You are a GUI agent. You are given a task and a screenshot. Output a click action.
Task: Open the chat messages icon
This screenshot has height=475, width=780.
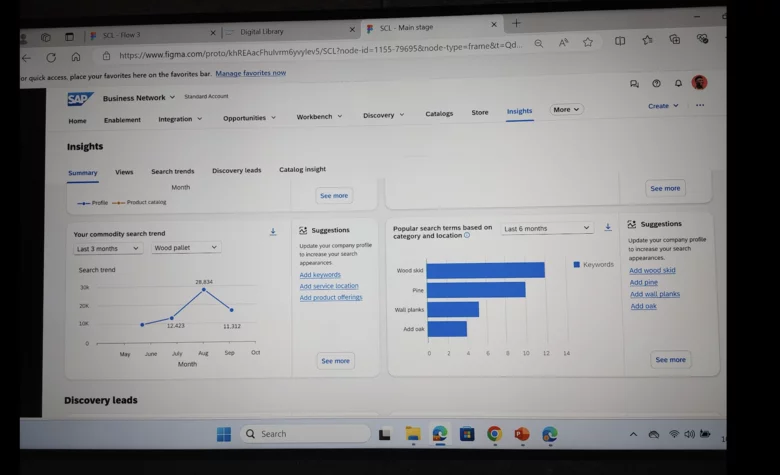(x=634, y=84)
